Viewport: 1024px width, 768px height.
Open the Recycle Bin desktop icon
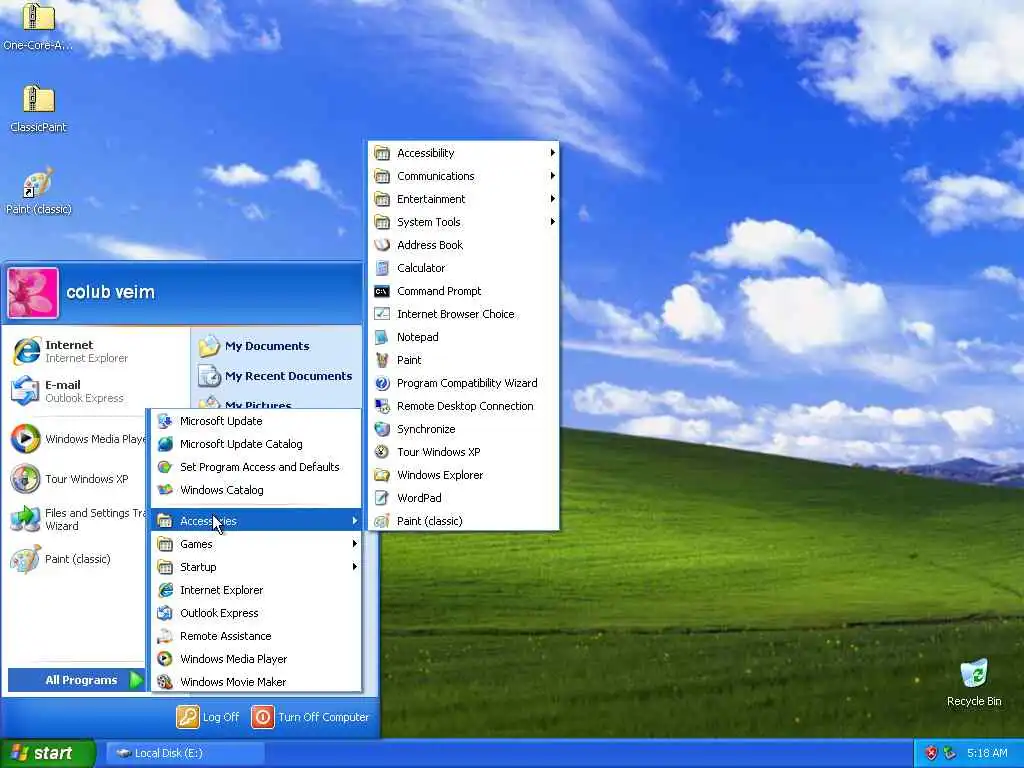[x=974, y=682]
